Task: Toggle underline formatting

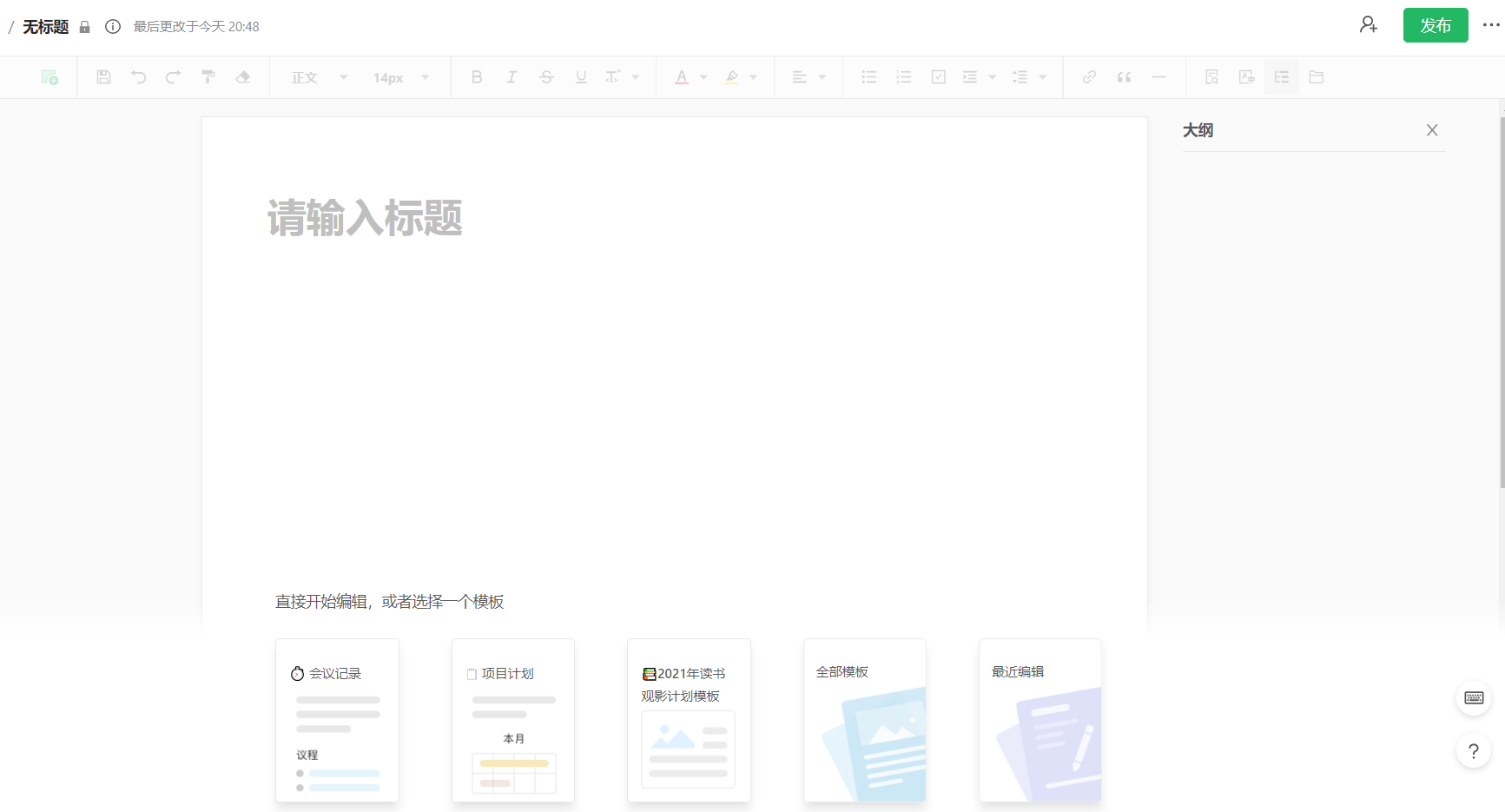Action: [x=581, y=77]
